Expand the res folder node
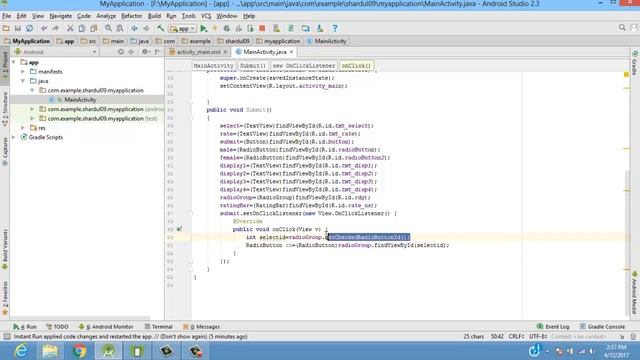Image resolution: width=640 pixels, height=360 pixels. [23, 128]
